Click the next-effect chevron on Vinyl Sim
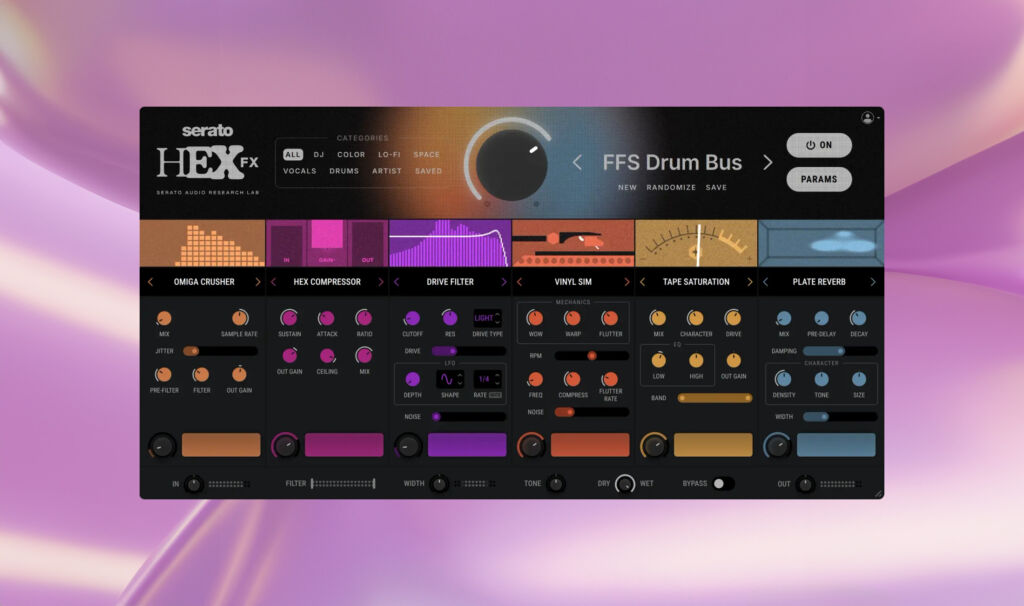This screenshot has width=1024, height=606. pyautogui.click(x=627, y=281)
